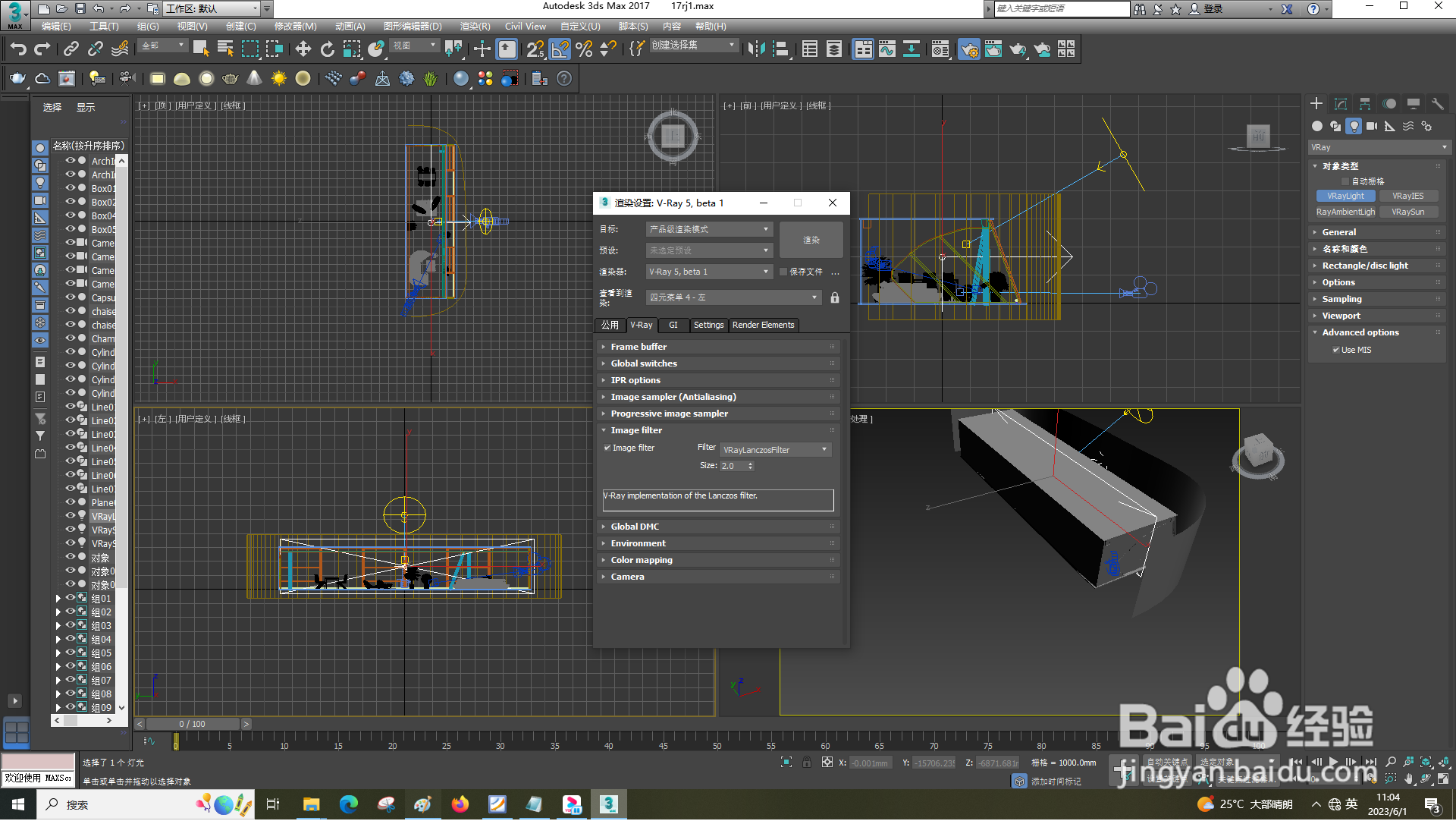The height and width of the screenshot is (821, 1456).
Task: Click the help question-mark icon in second toolbar
Action: (x=564, y=78)
